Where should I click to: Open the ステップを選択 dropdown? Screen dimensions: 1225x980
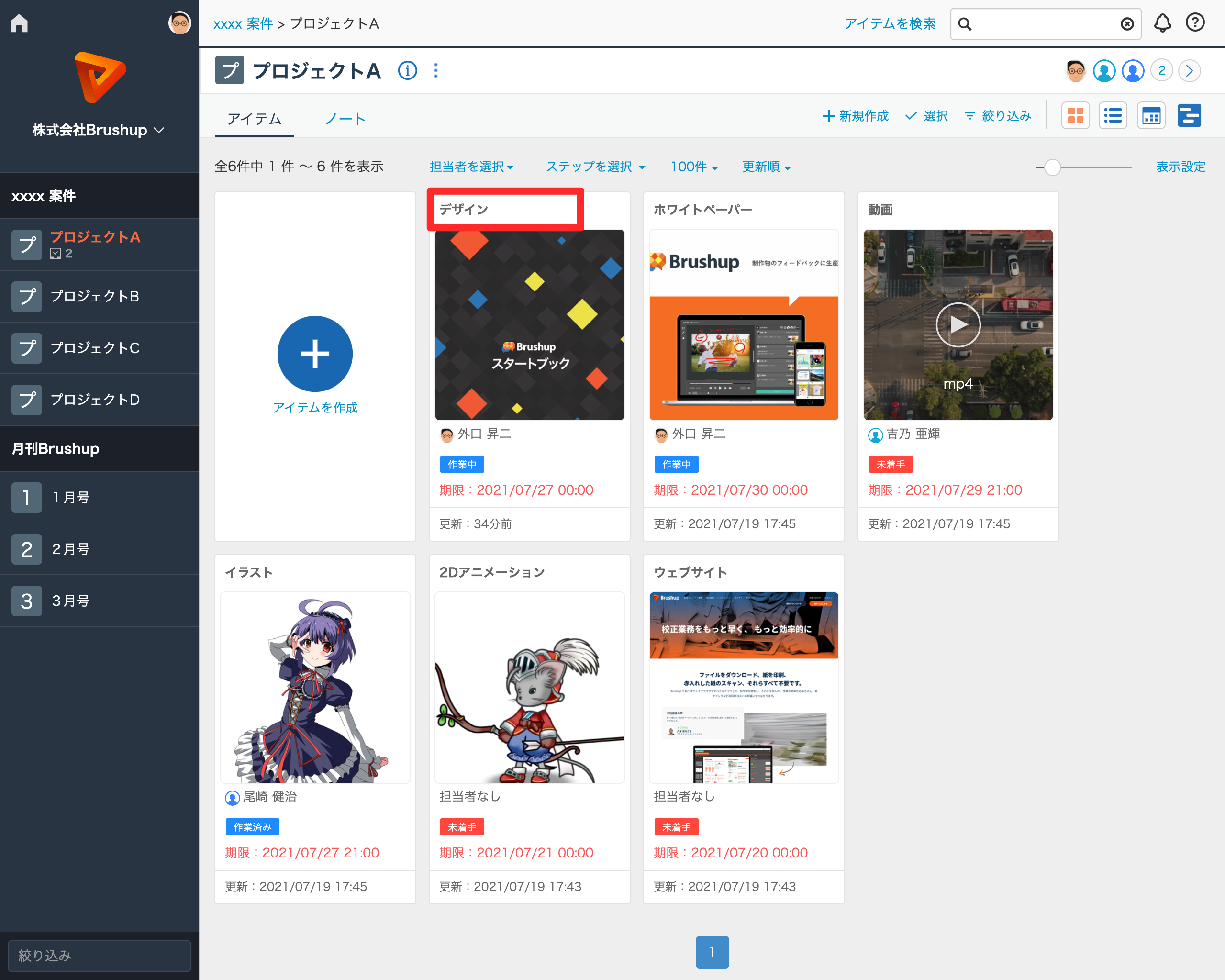pos(595,167)
